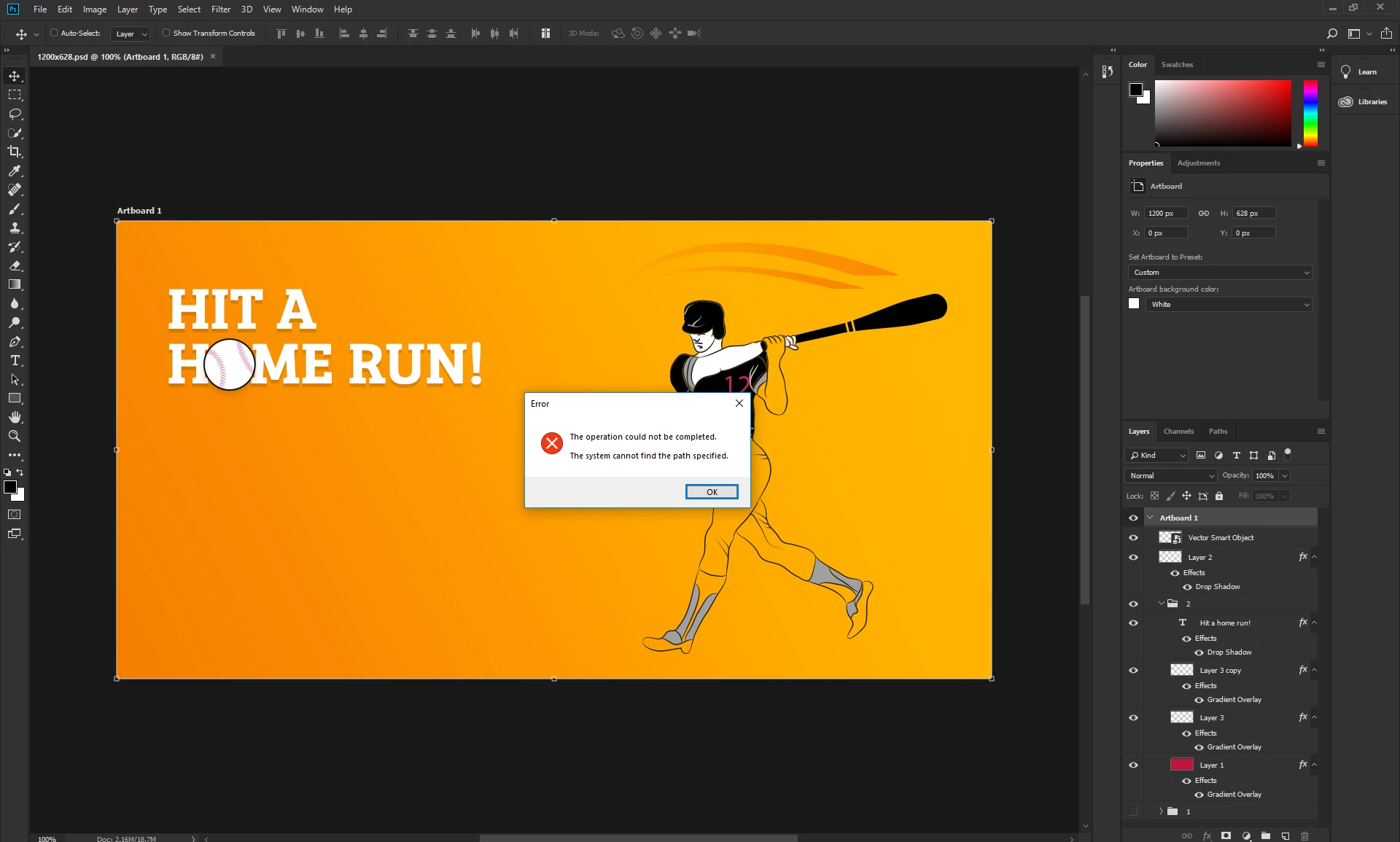Click the artboard width input field

tap(1165, 213)
